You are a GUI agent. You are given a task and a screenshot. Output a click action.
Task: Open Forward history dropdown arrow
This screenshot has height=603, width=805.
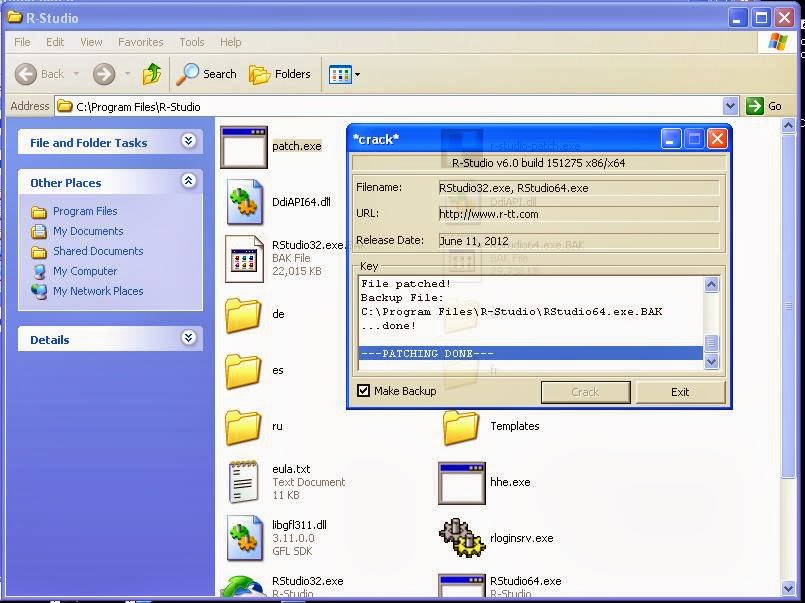click(x=127, y=74)
